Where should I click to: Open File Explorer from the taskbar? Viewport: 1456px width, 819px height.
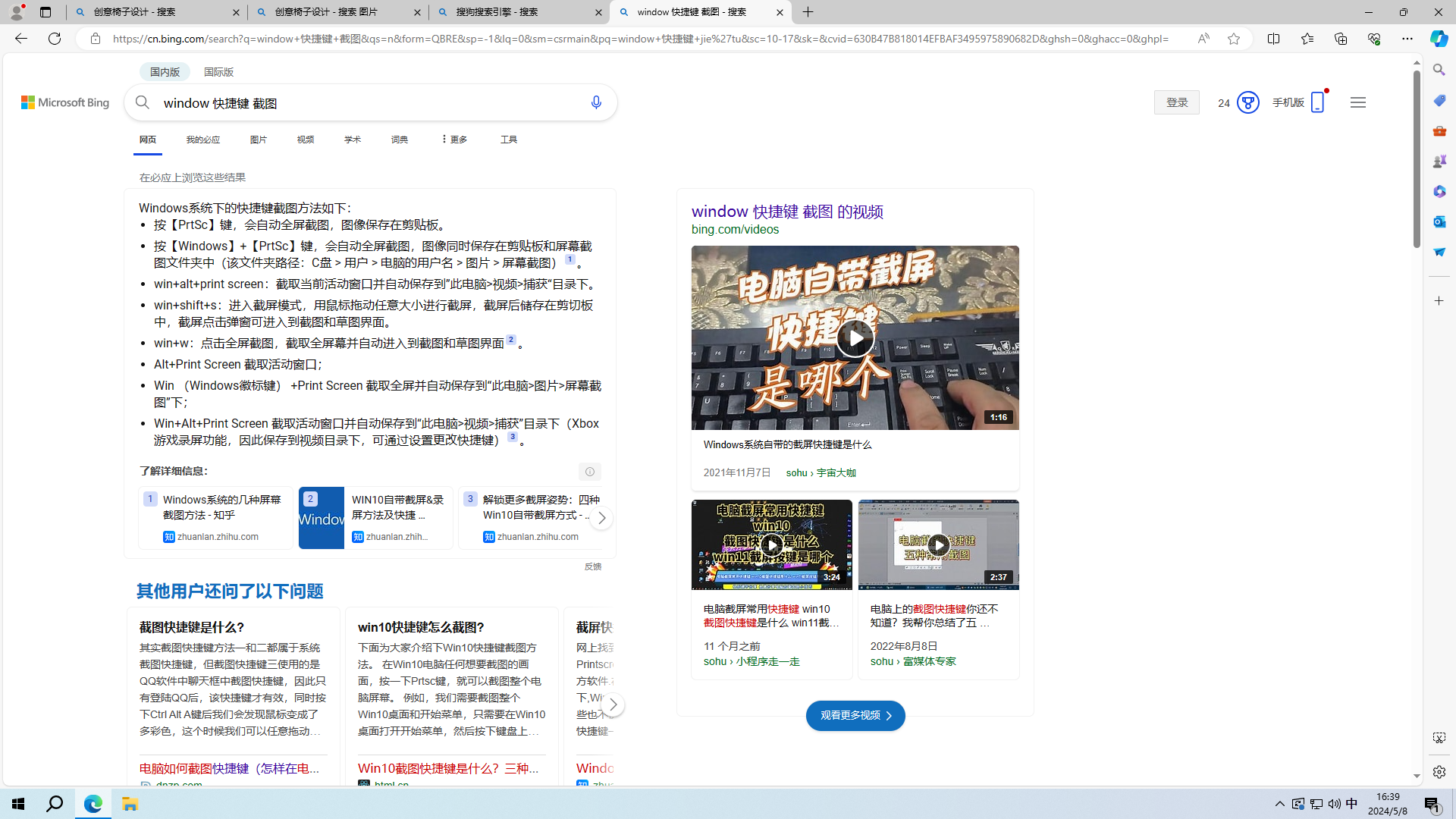[129, 804]
